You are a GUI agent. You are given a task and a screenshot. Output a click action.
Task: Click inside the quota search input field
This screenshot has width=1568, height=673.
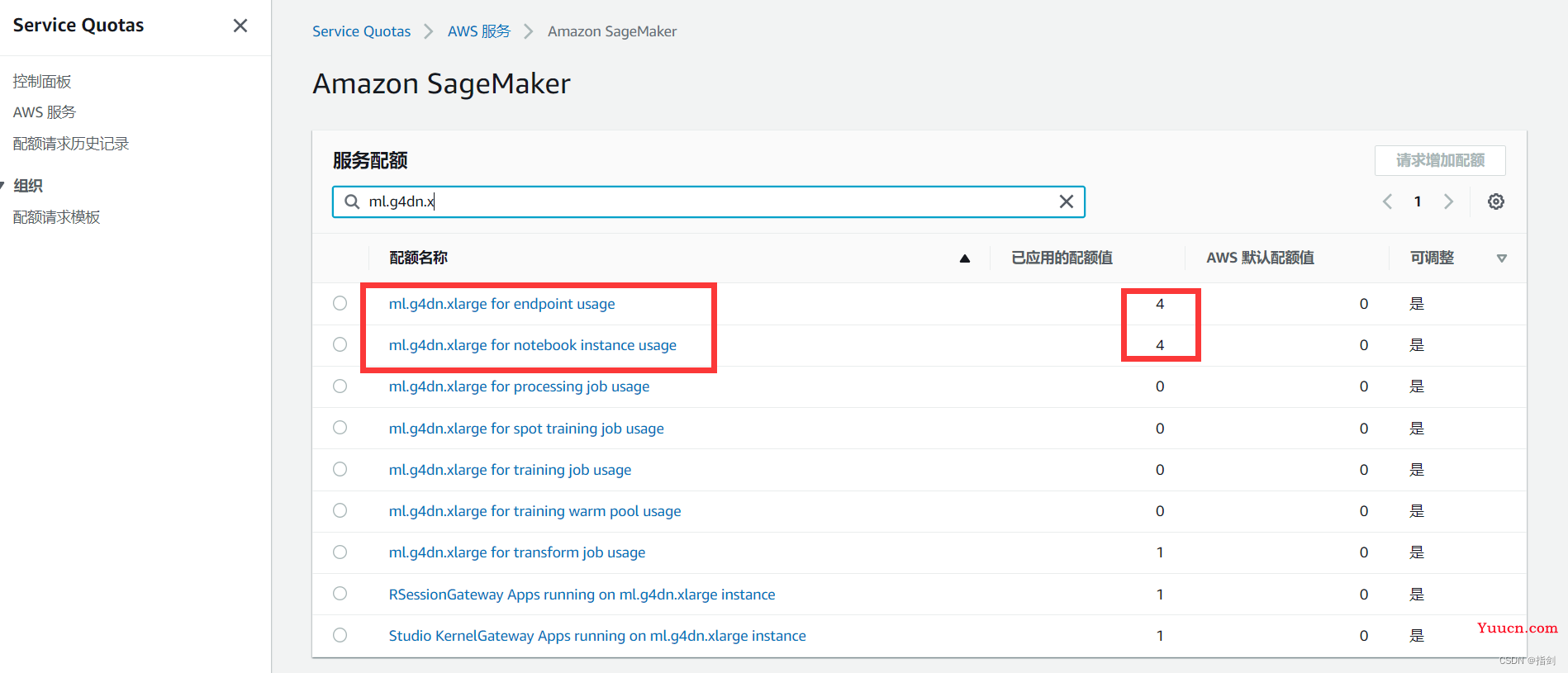click(702, 201)
